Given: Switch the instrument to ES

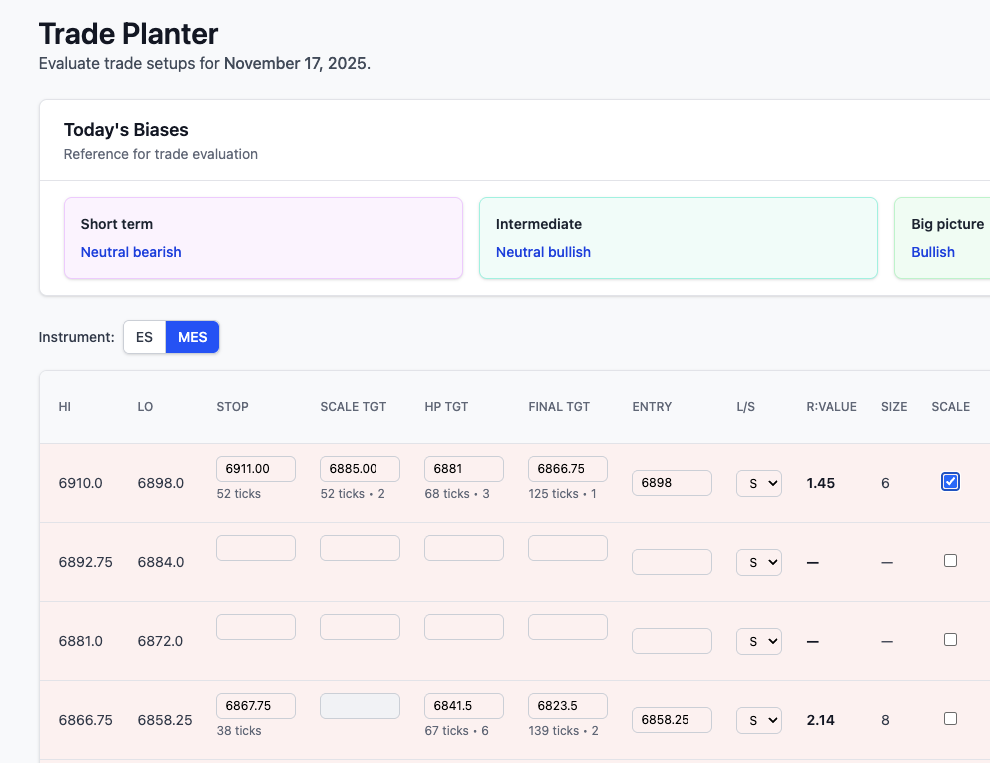Looking at the screenshot, I should (144, 337).
